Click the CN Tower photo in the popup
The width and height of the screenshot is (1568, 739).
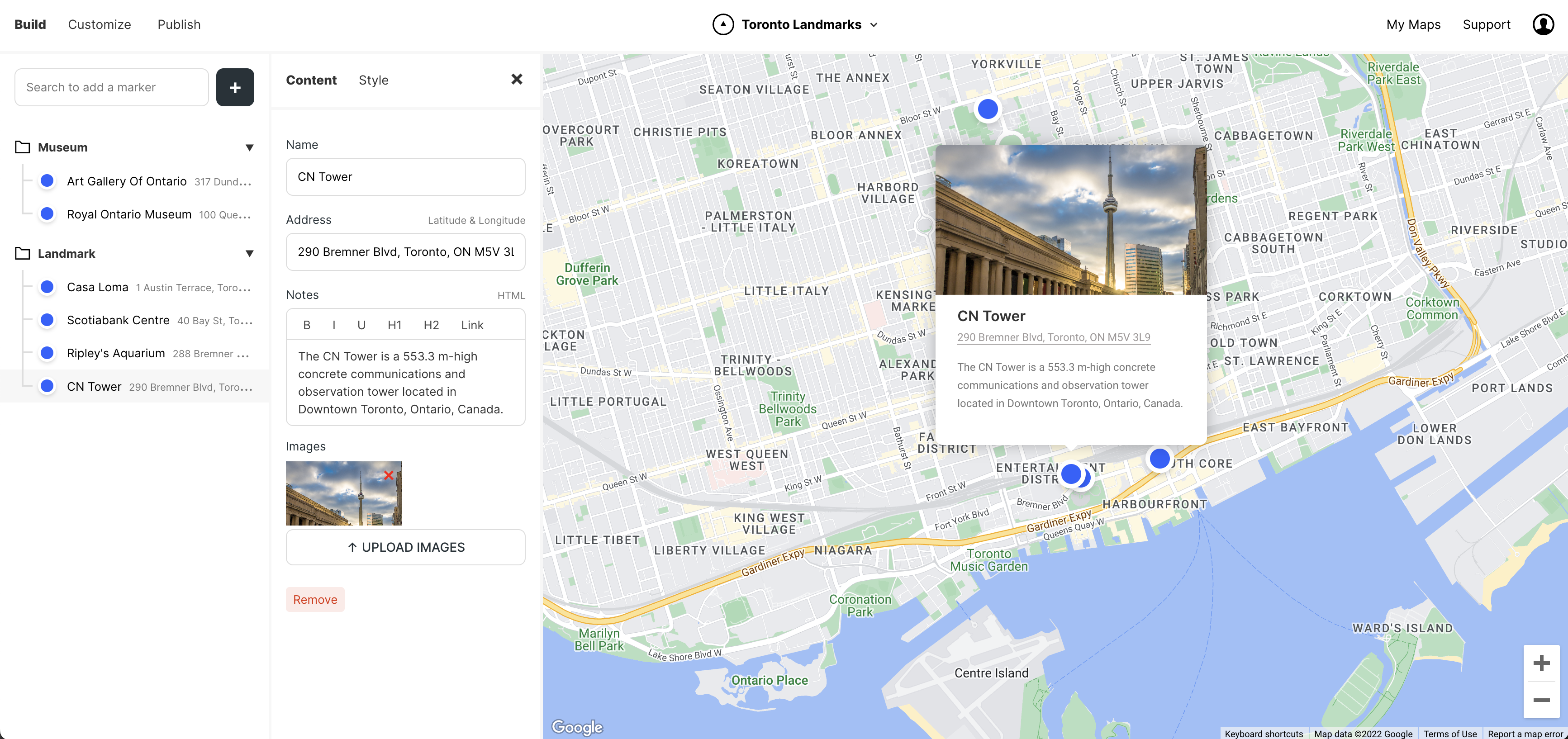coord(1071,220)
